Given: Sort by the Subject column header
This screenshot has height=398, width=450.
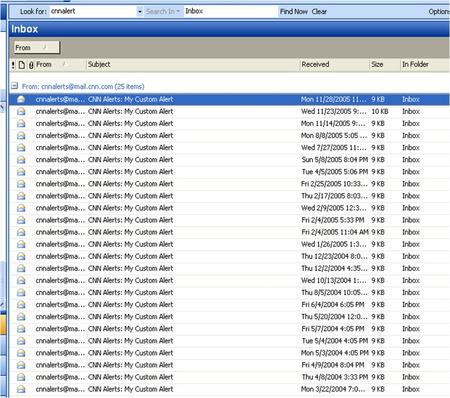Looking at the screenshot, I should (x=193, y=65).
